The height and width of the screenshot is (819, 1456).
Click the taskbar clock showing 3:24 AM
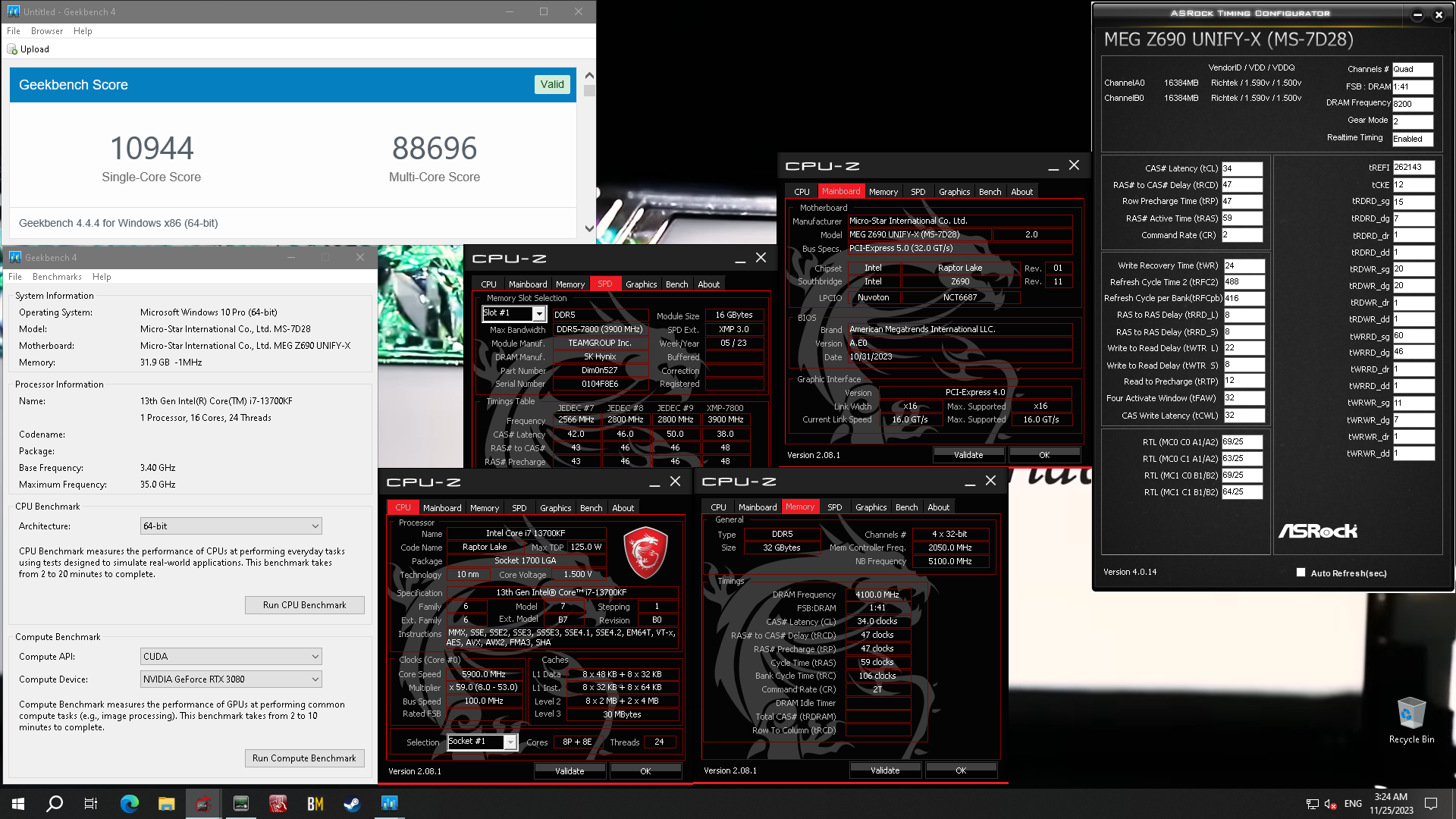[1391, 804]
